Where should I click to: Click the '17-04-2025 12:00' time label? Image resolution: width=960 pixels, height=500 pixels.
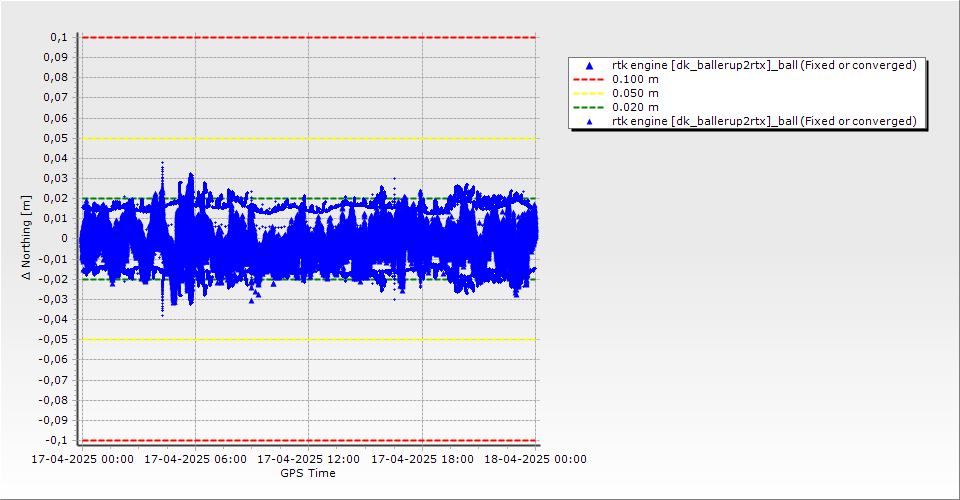pos(309,459)
